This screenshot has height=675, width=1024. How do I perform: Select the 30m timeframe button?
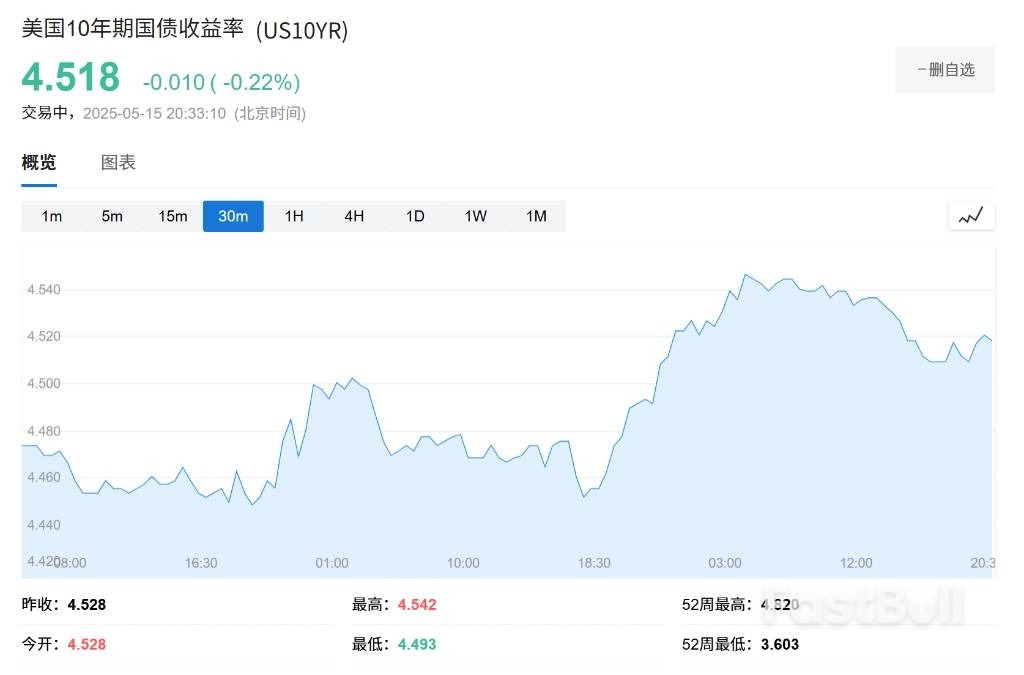point(233,216)
